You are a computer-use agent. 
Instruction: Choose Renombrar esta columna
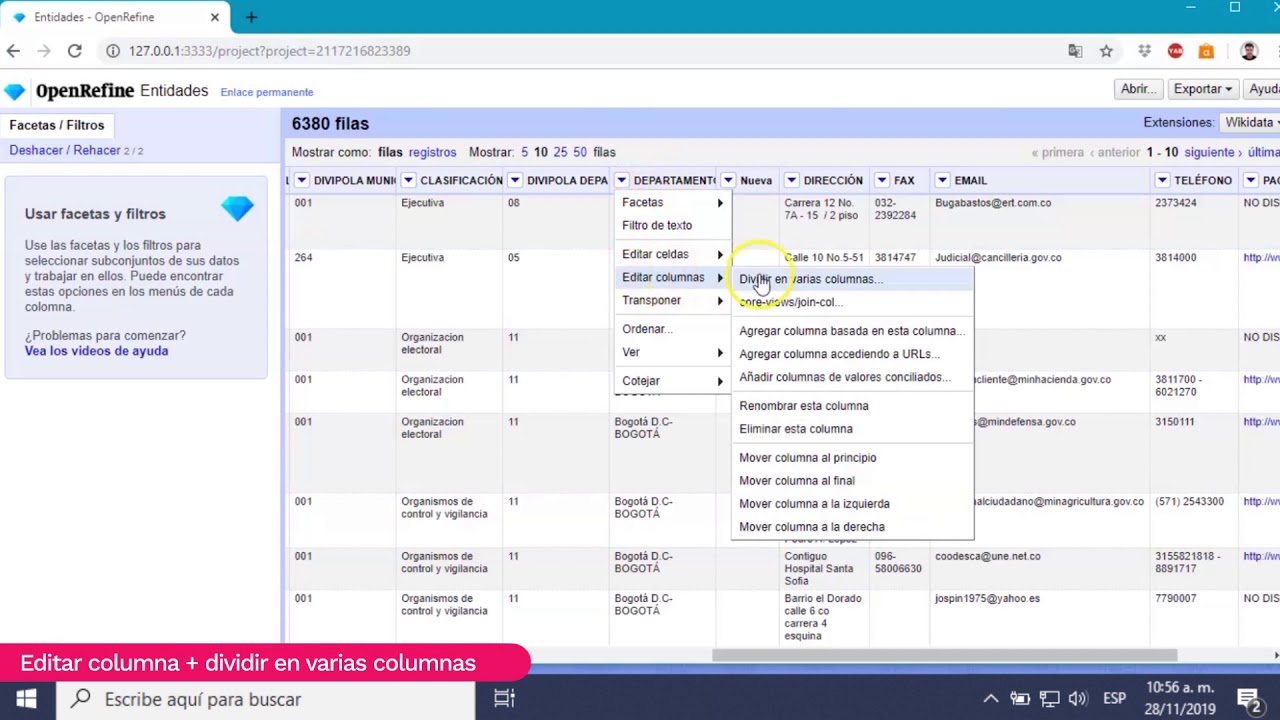[853, 406]
